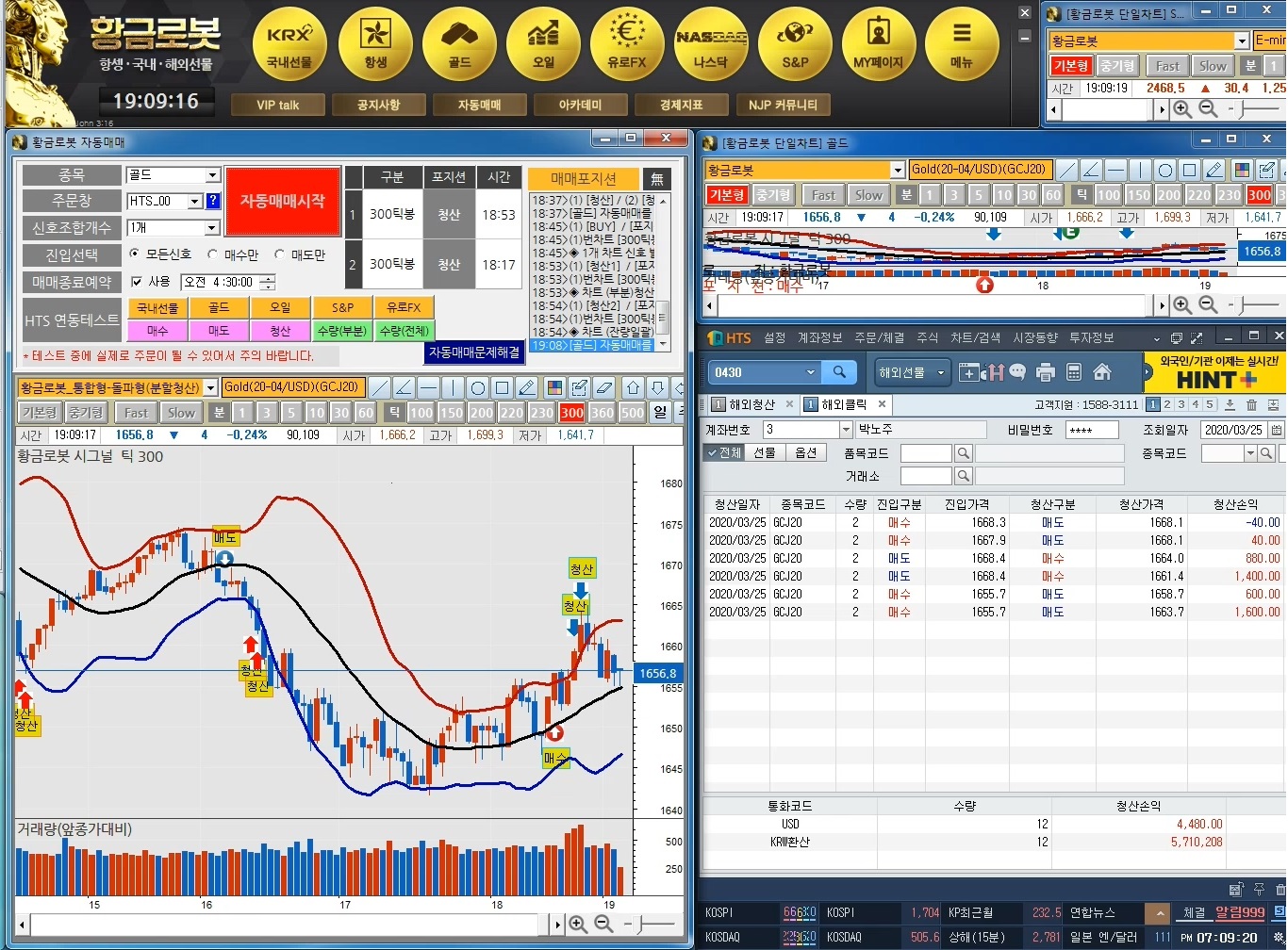1288x950 pixels.
Task: Click the green 수량(전체) button
Action: click(x=404, y=331)
